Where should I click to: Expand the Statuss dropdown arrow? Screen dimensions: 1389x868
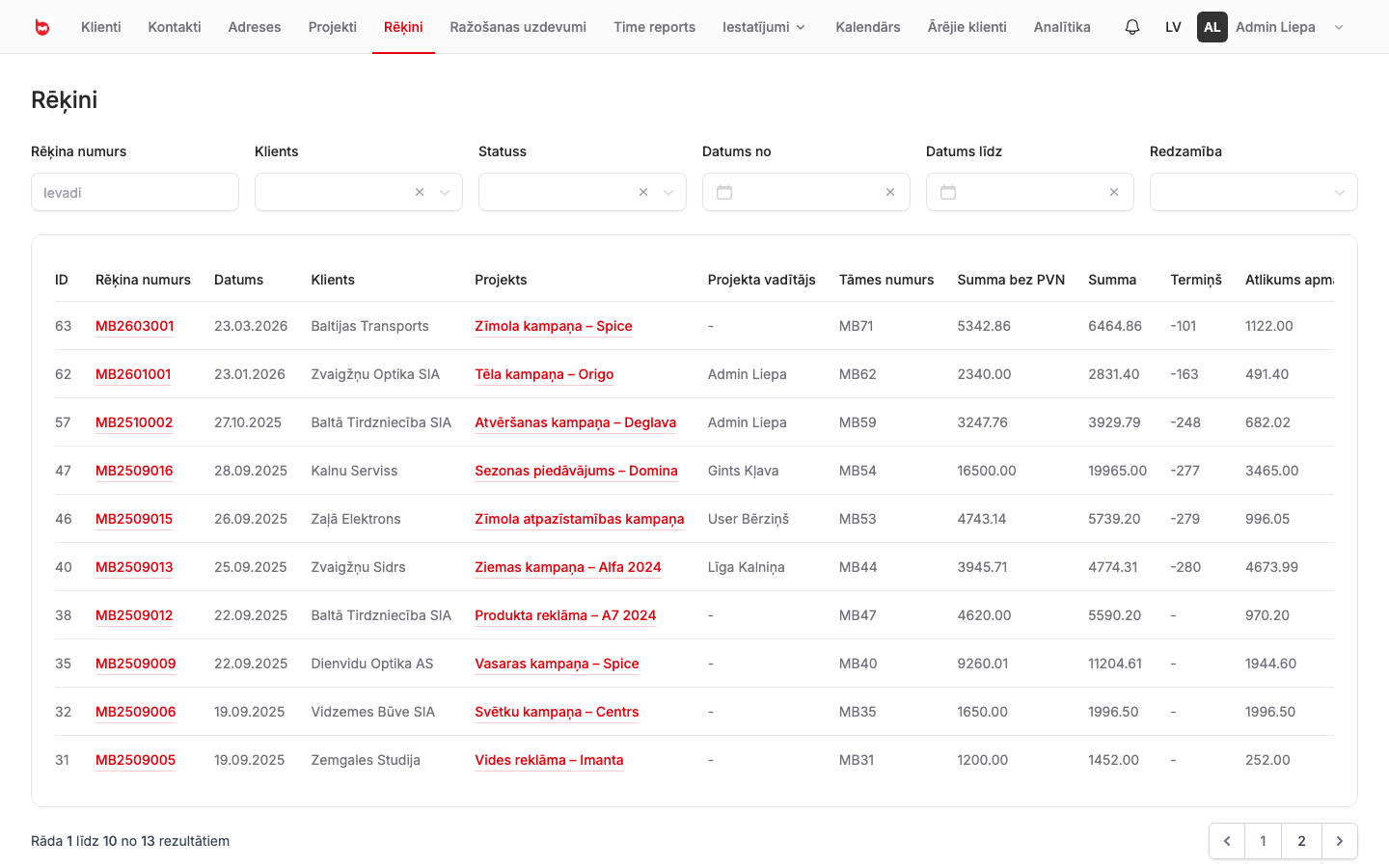668,192
